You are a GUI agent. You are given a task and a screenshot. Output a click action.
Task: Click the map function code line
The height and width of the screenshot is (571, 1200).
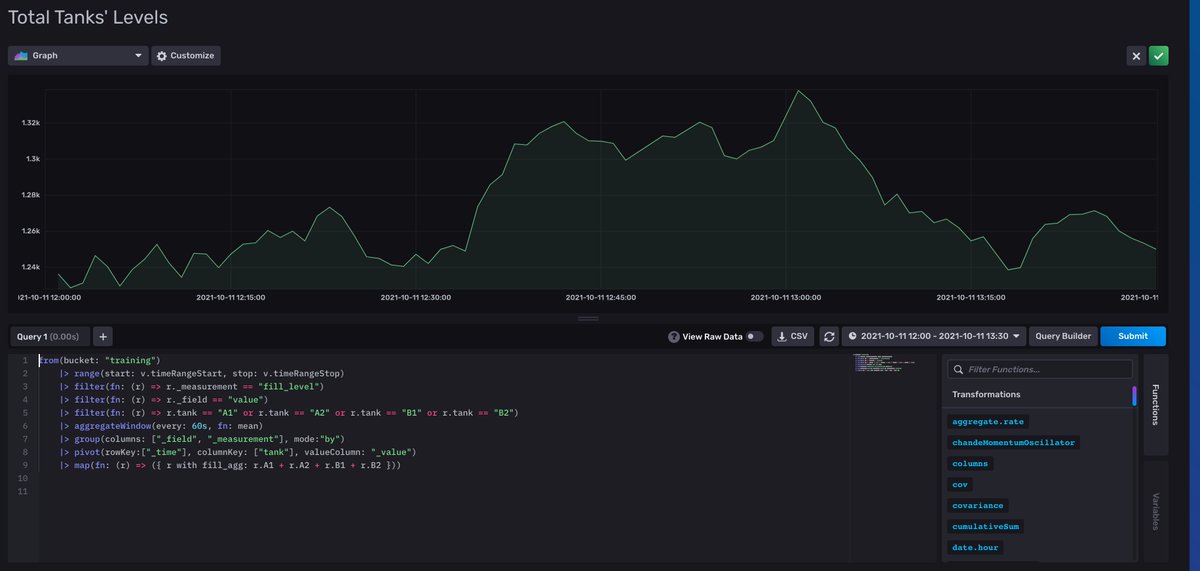(x=230, y=465)
